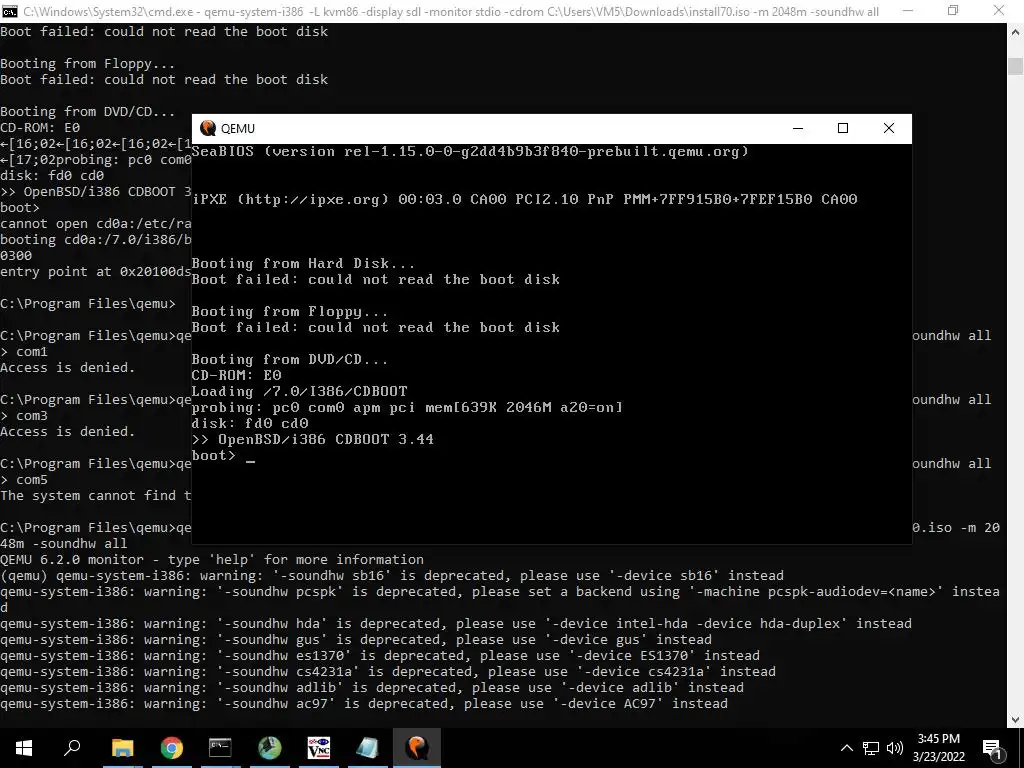Click the cmd vertical scrollbar thumb
The width and height of the screenshot is (1024, 768).
(1016, 67)
